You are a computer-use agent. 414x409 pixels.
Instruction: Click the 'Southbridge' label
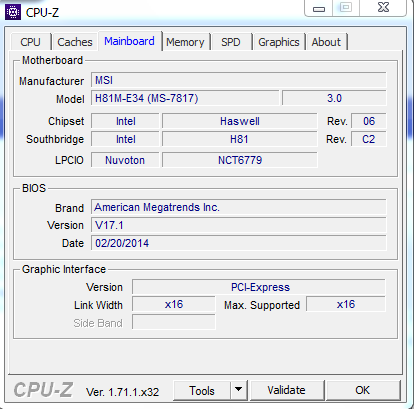click(x=55, y=139)
